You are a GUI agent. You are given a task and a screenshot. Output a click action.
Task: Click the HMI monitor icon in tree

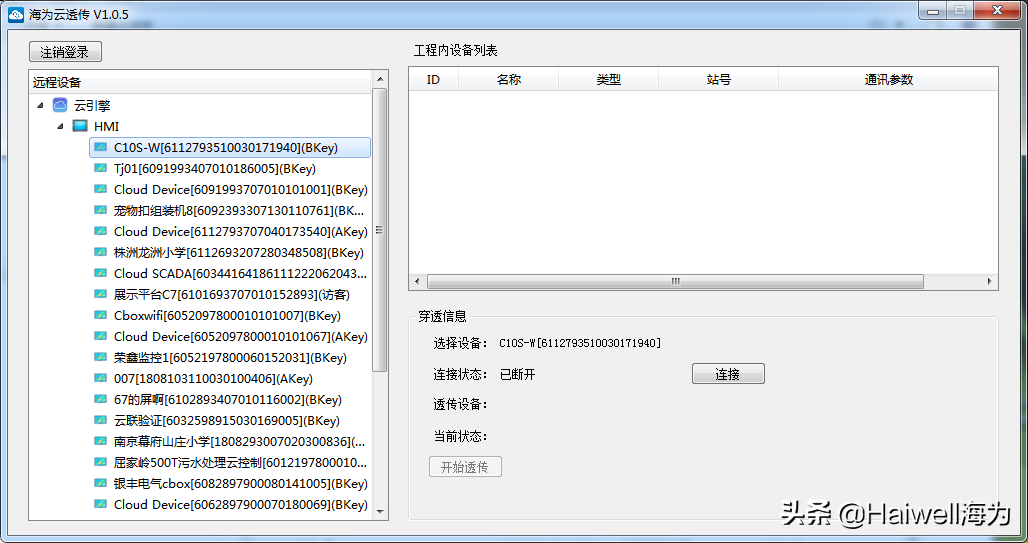(80, 126)
